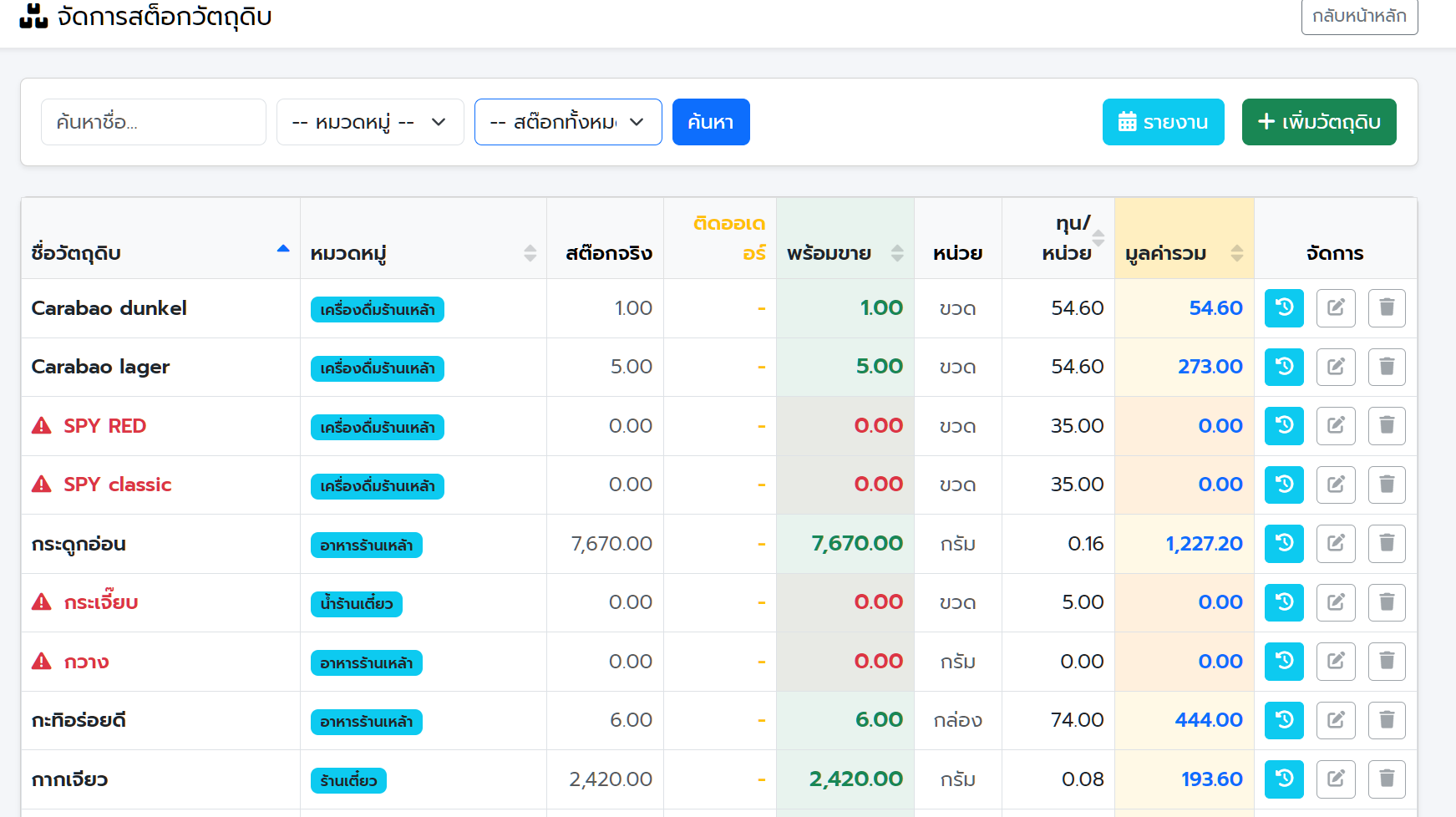Click total value 193.60
This screenshot has height=817, width=1456.
click(x=1212, y=779)
